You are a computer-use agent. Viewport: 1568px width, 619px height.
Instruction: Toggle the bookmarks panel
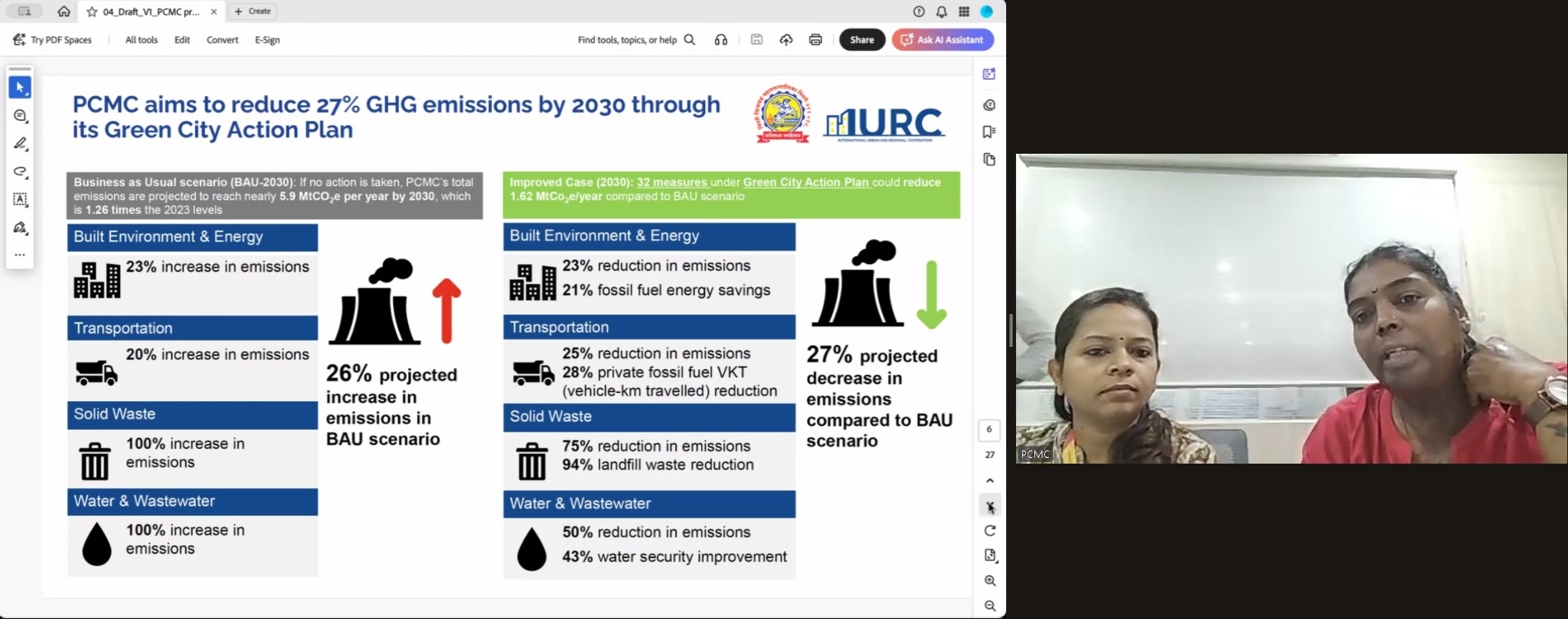click(989, 132)
